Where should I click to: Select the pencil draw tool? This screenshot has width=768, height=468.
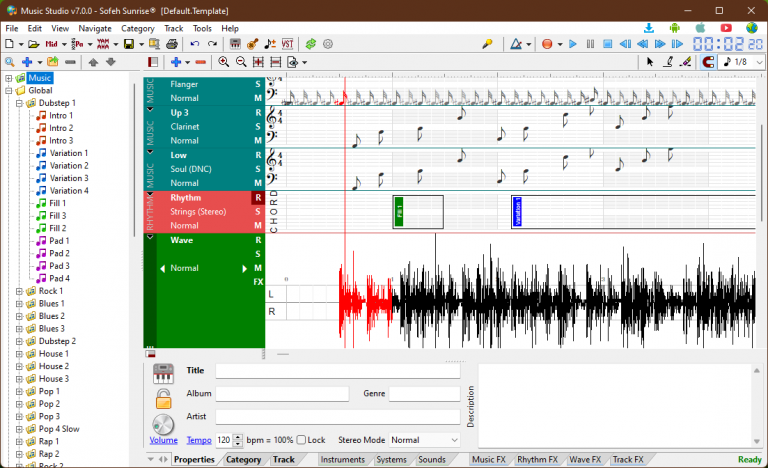(x=667, y=62)
